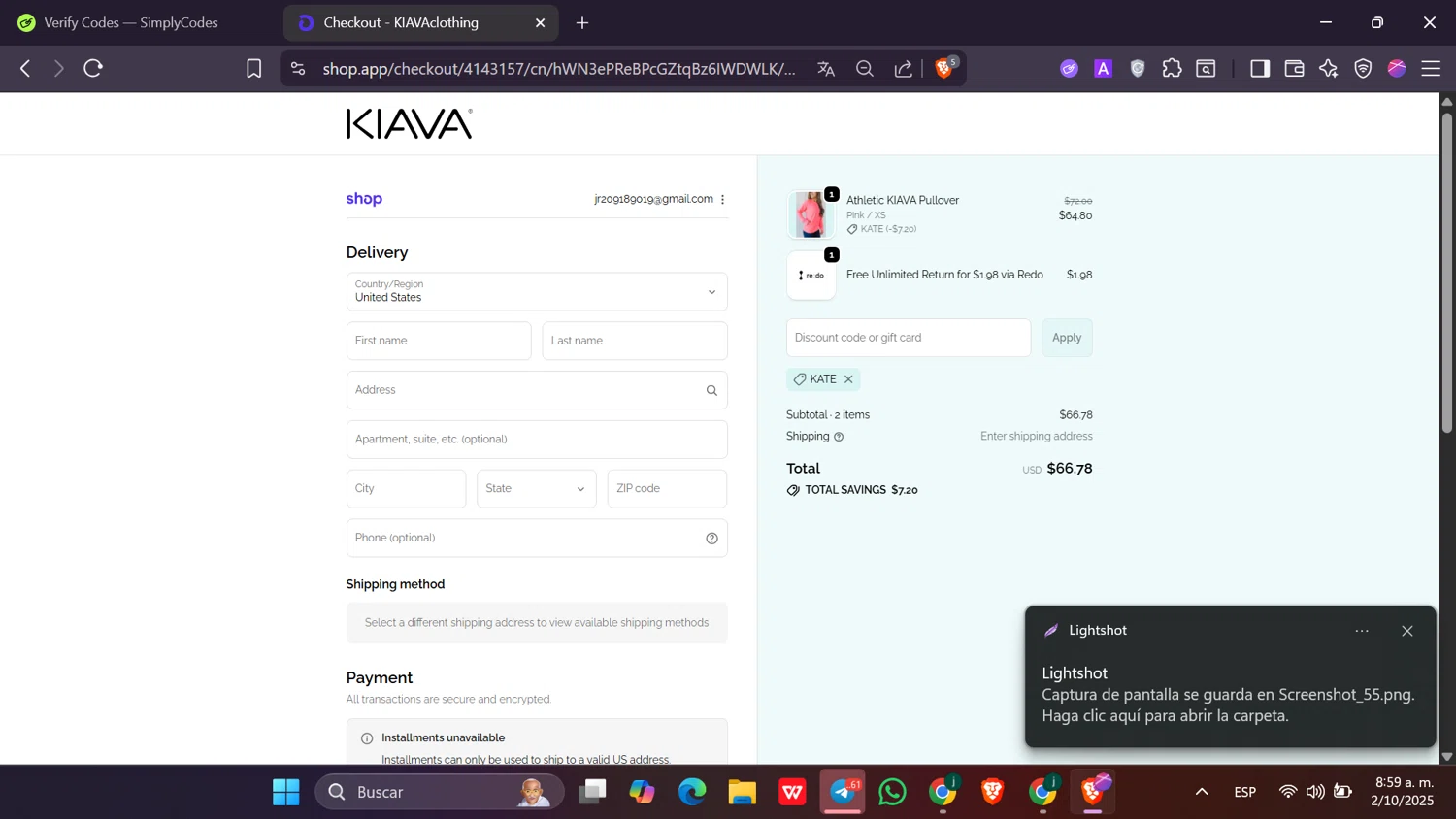Click the shipping info question icon
The image size is (1456, 819).
pyautogui.click(x=839, y=437)
